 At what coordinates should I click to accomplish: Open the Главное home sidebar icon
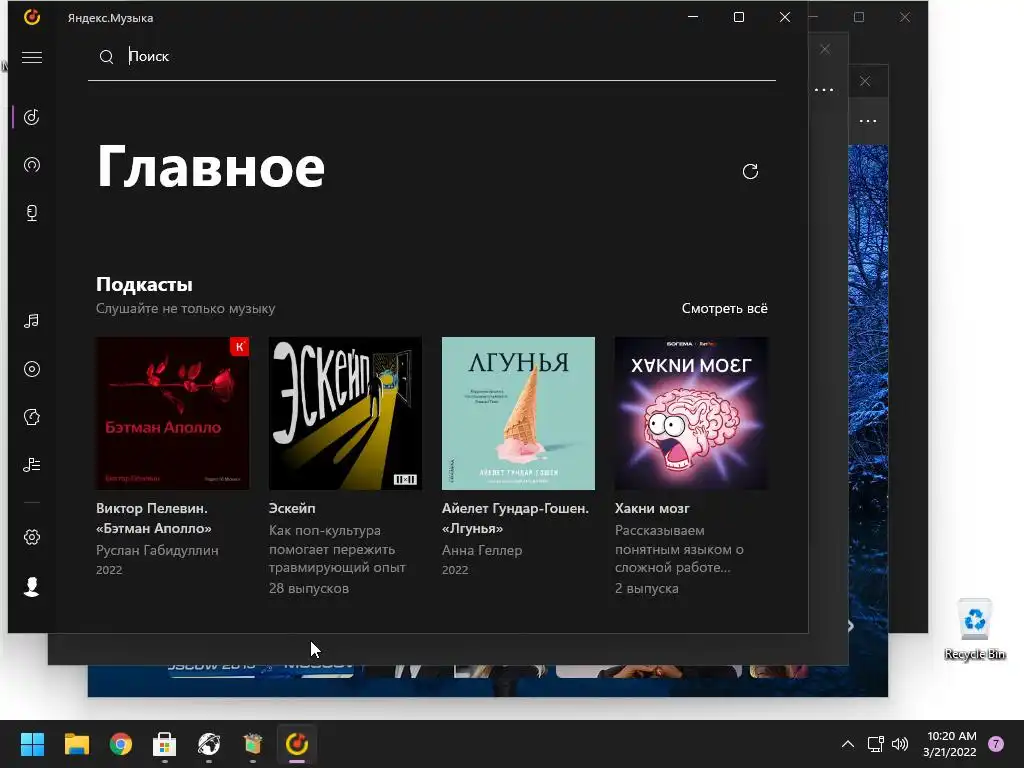pos(31,117)
